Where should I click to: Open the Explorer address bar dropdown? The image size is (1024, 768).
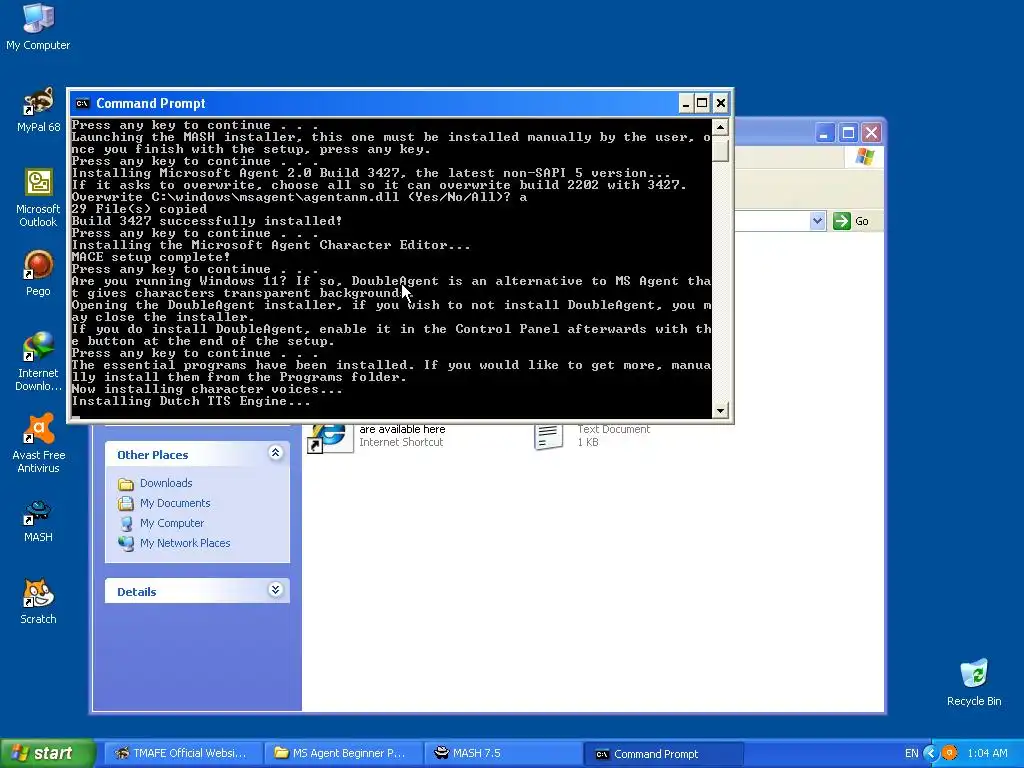point(817,221)
